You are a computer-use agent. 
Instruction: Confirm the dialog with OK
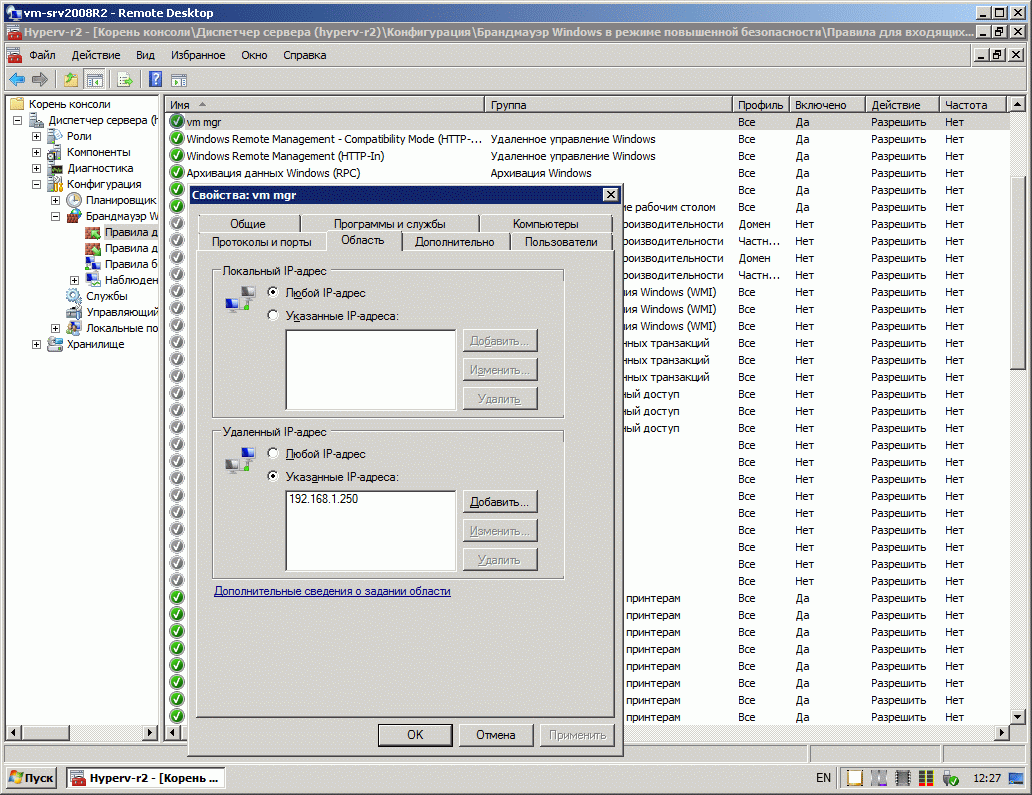(x=415, y=735)
